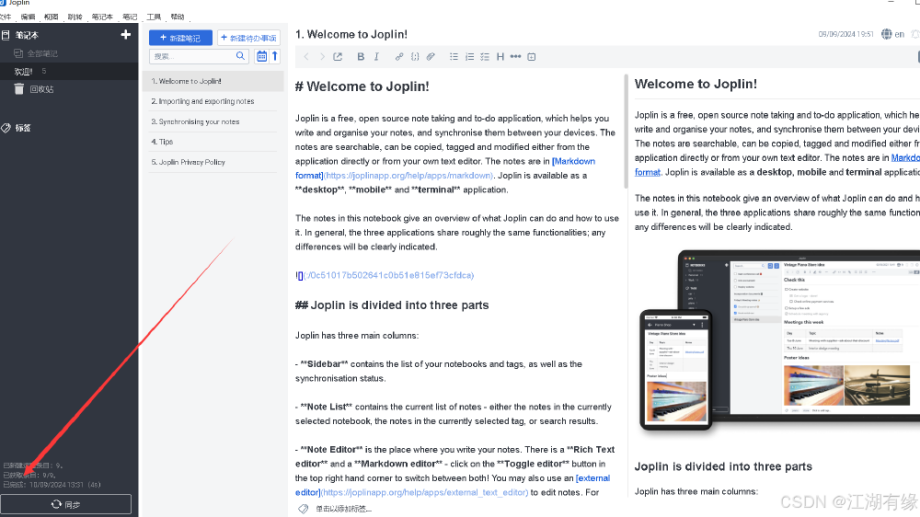The width and height of the screenshot is (920, 517).
Task: Go back in note history
Action: click(306, 57)
